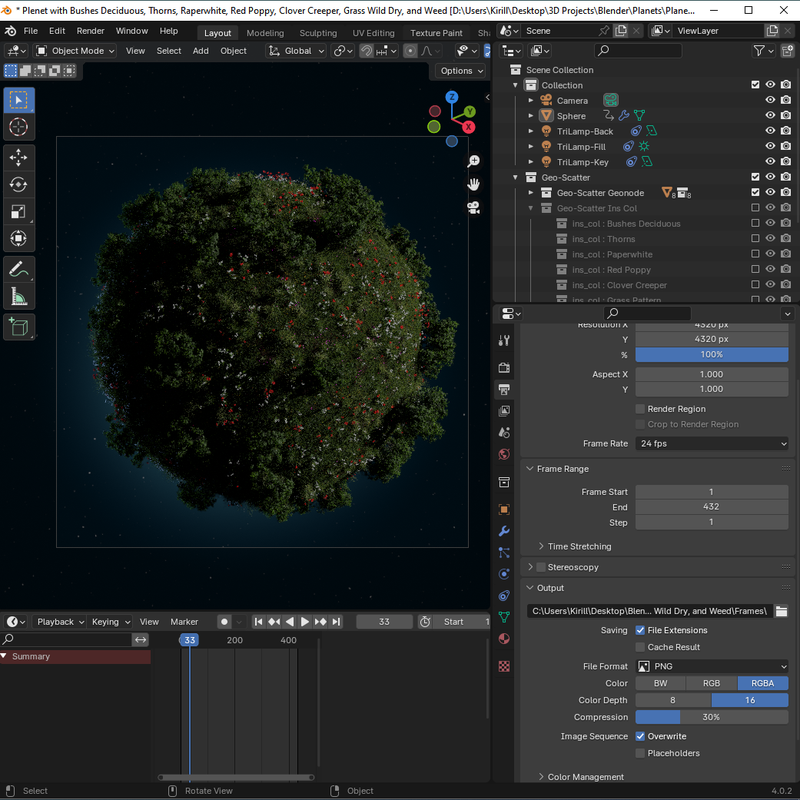Switch to the Sculpting workspace tab
Viewport: 800px width, 800px height.
click(318, 33)
